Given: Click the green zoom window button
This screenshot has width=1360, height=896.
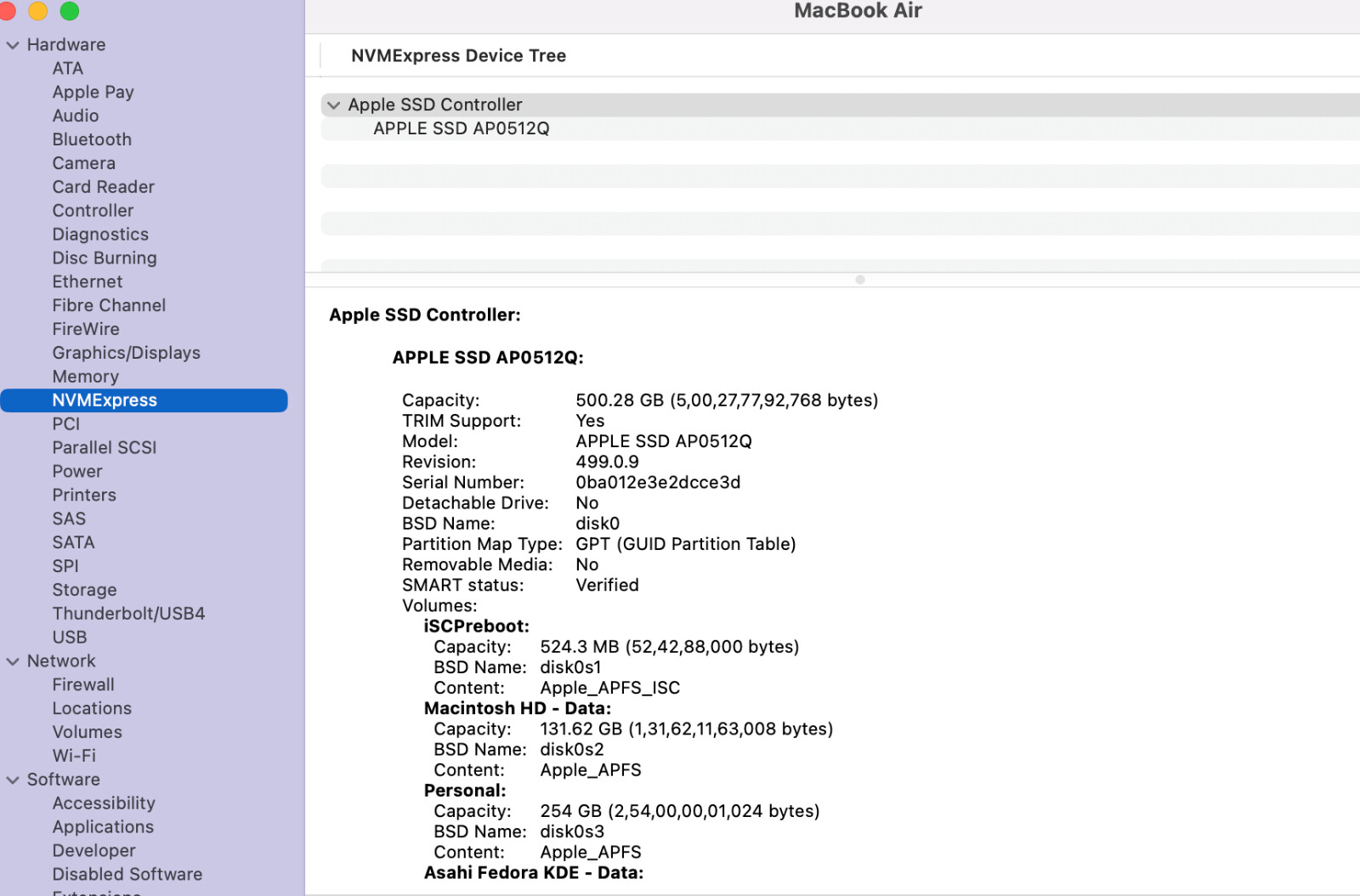Looking at the screenshot, I should pos(70,11).
